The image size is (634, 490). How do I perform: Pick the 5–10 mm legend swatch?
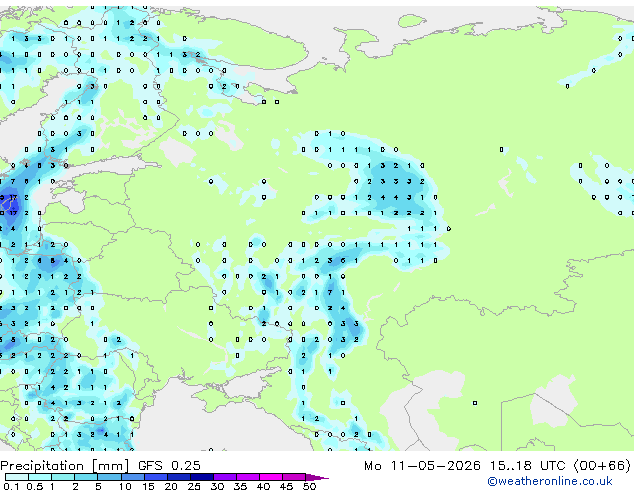(x=109, y=477)
